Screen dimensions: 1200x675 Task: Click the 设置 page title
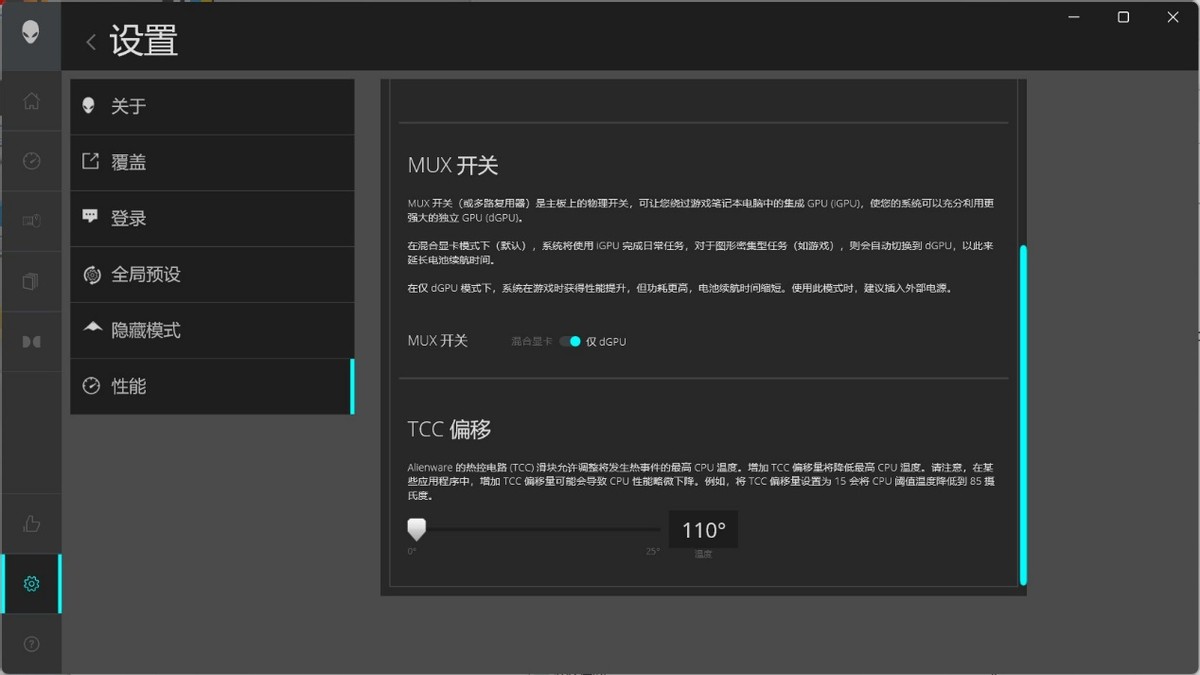click(144, 41)
